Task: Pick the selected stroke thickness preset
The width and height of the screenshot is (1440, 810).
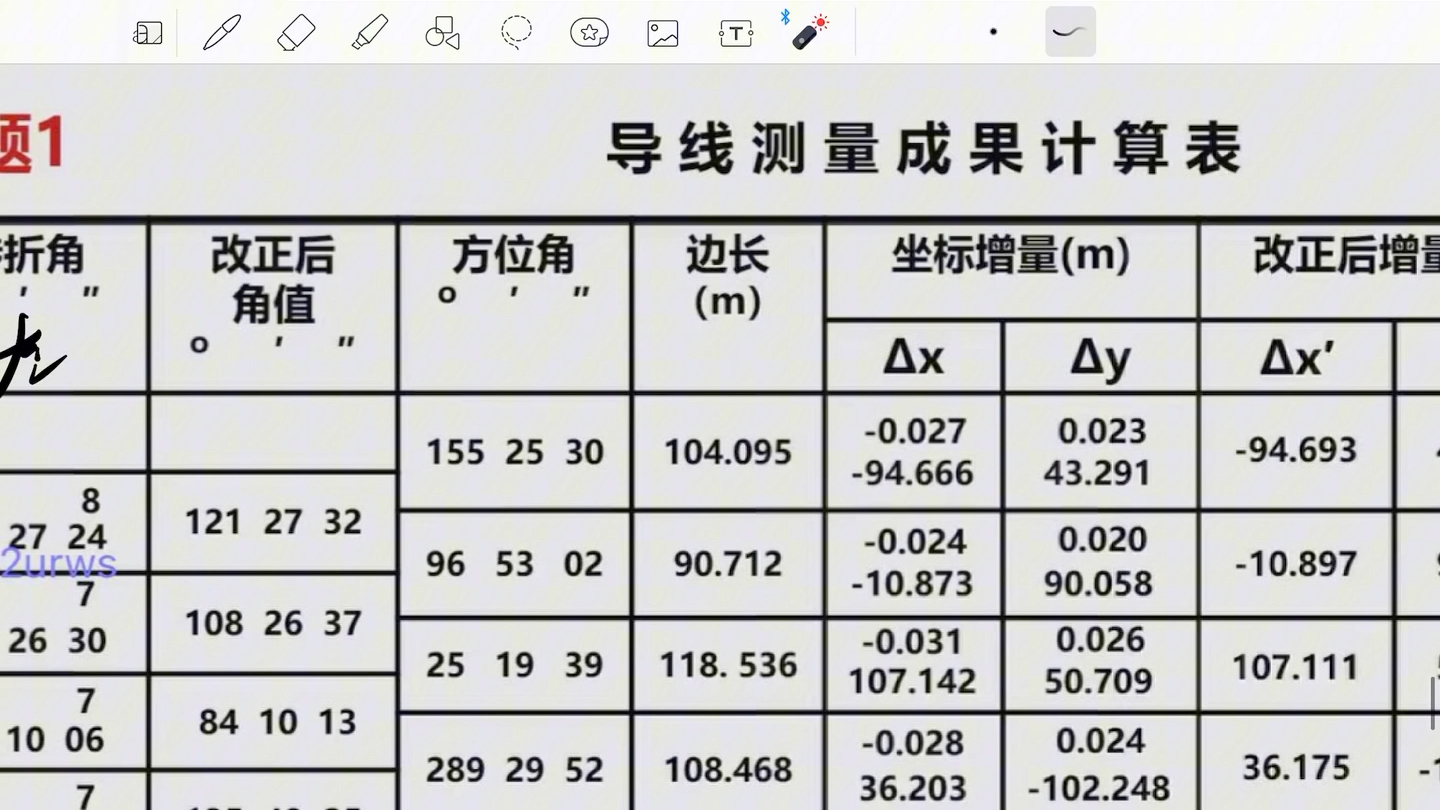Action: [1070, 31]
